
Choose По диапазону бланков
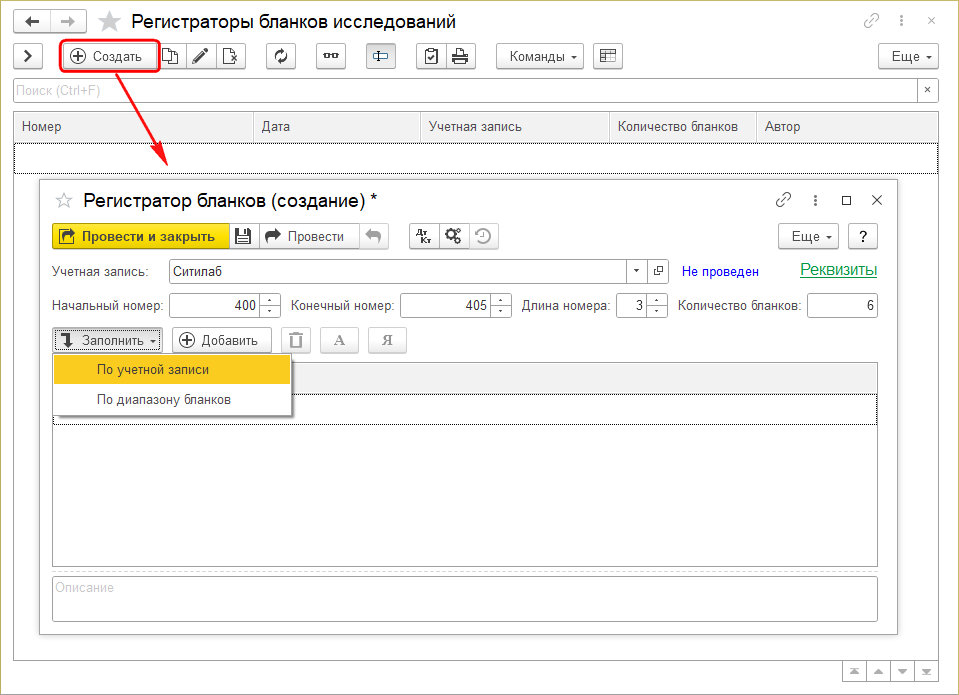pyautogui.click(x=172, y=400)
